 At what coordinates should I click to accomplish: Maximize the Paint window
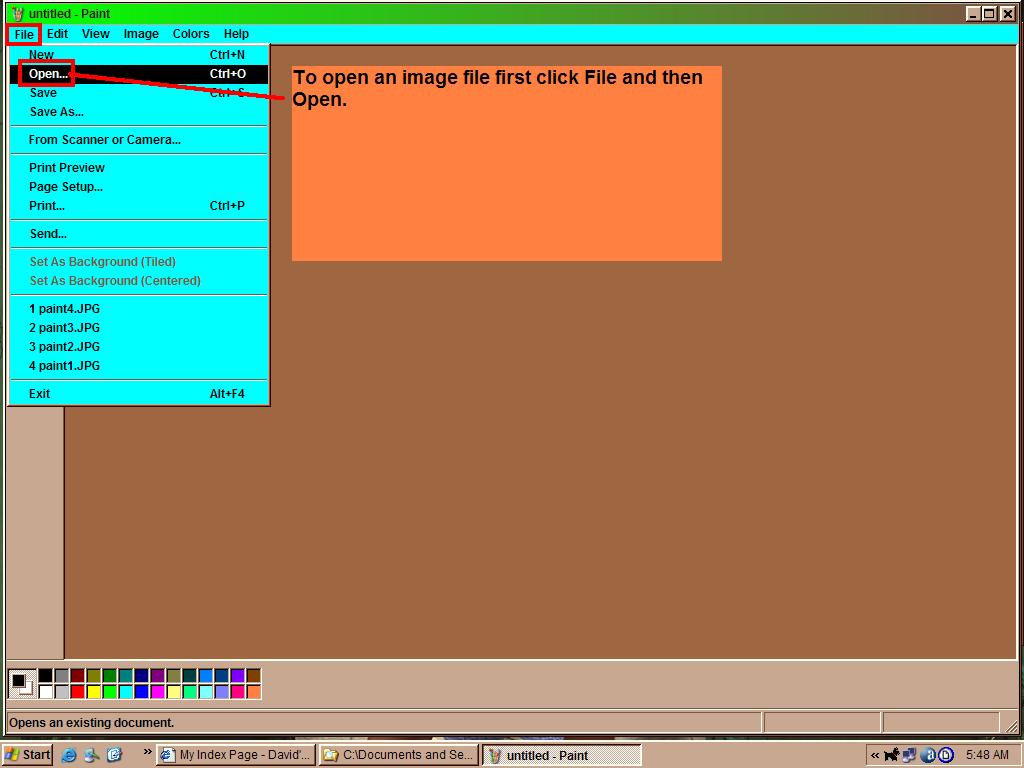pyautogui.click(x=989, y=14)
